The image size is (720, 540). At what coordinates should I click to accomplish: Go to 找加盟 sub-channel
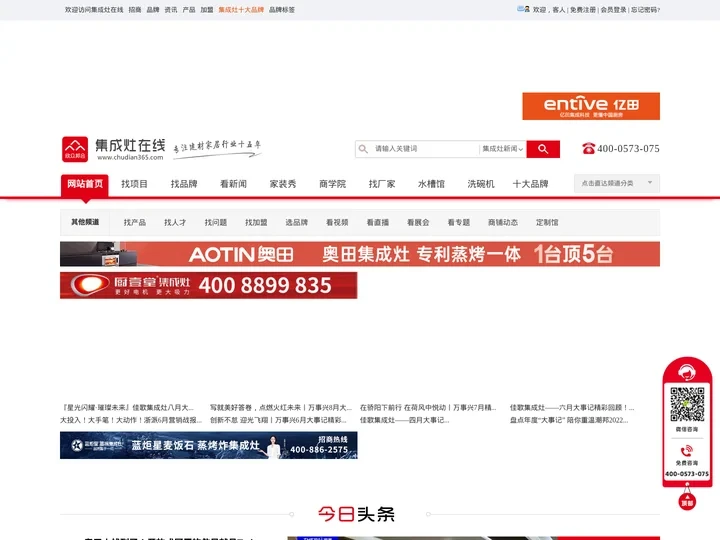point(256,222)
